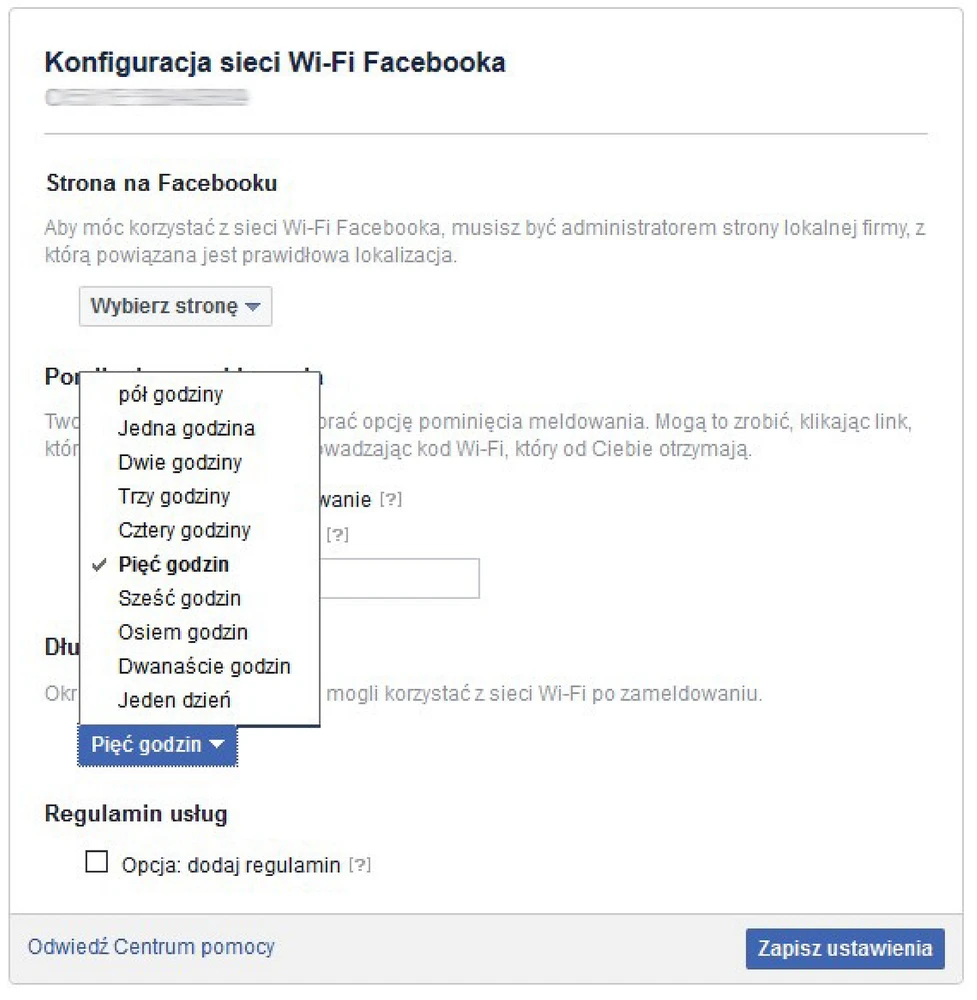Select Dwie godziny duration

[180, 463]
